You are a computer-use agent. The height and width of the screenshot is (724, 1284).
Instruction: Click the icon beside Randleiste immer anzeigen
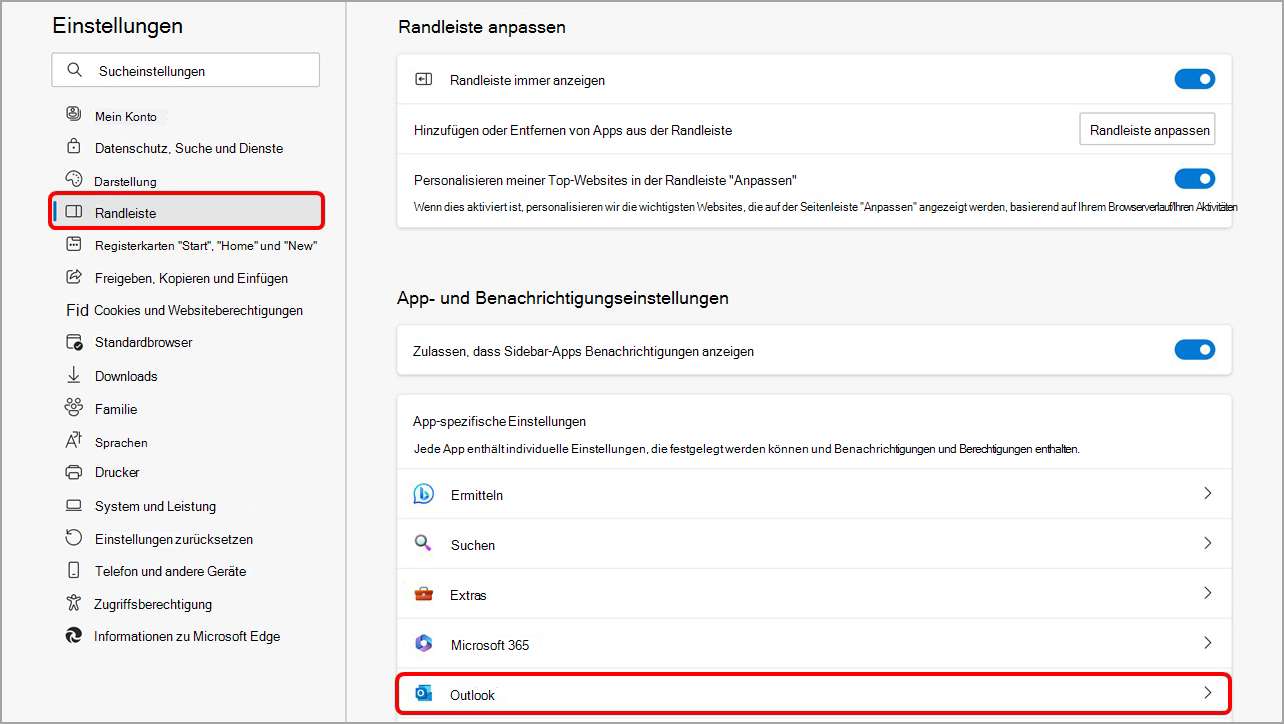tap(423, 79)
